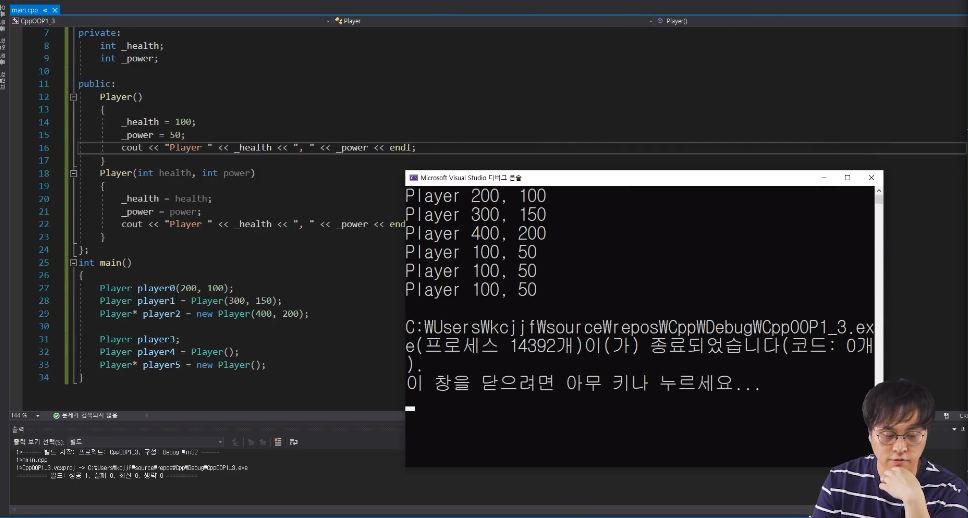968x518 pixels.
Task: Click '_power = power;' on line 21
Action: (161, 212)
